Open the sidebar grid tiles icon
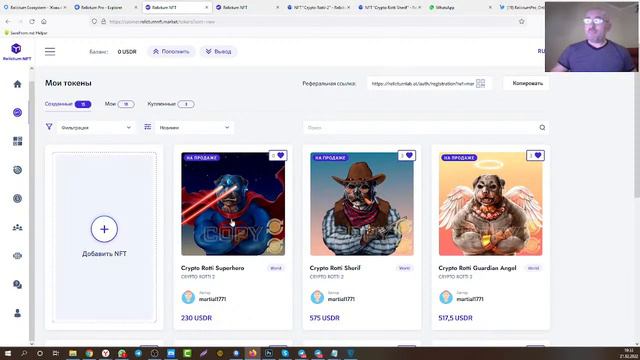This screenshot has height=360, width=640. (x=17, y=141)
